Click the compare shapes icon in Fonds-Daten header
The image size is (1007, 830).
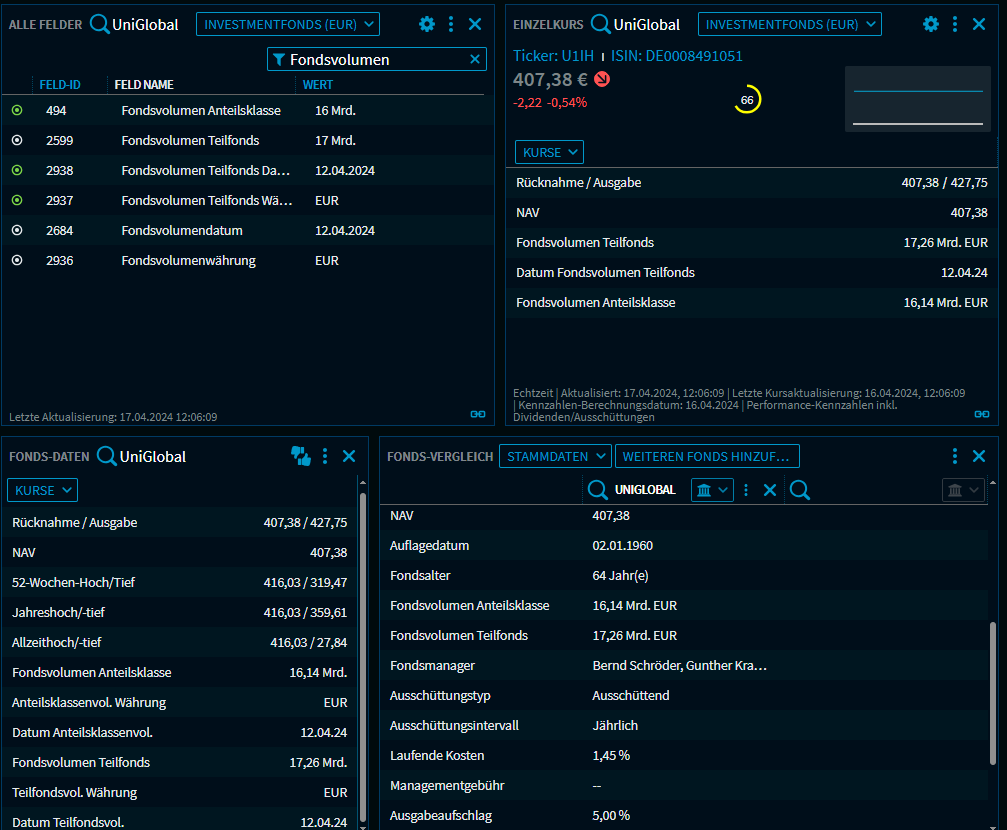[x=301, y=456]
